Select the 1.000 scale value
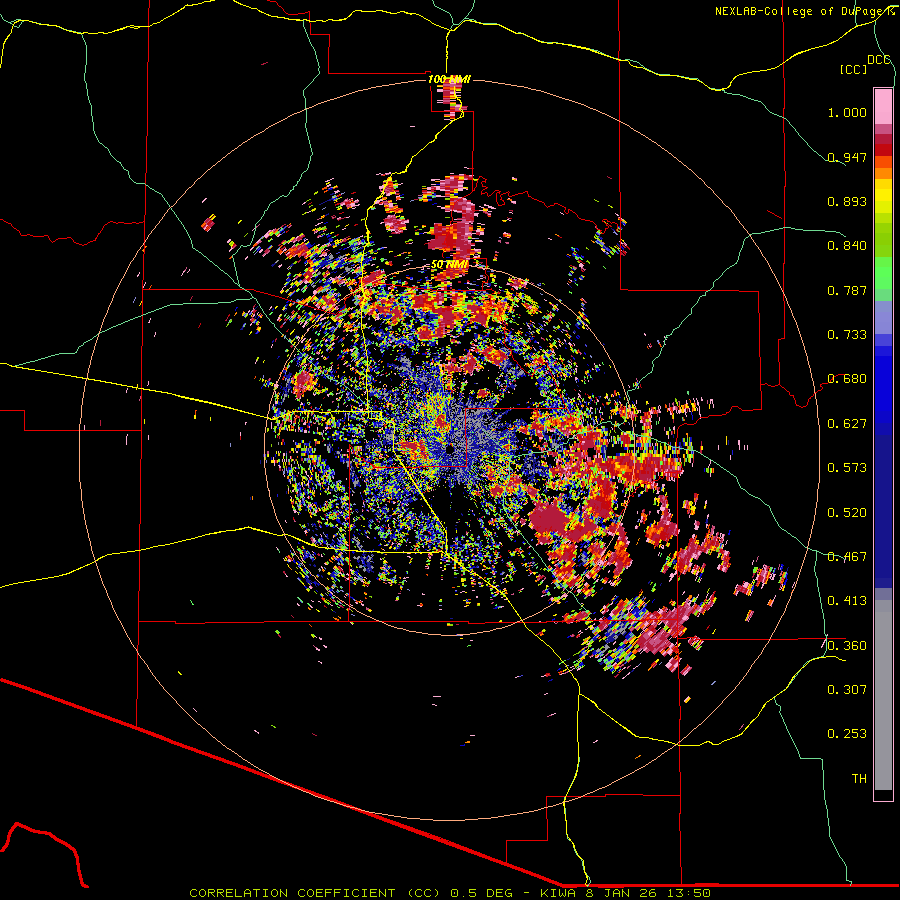 (x=847, y=112)
